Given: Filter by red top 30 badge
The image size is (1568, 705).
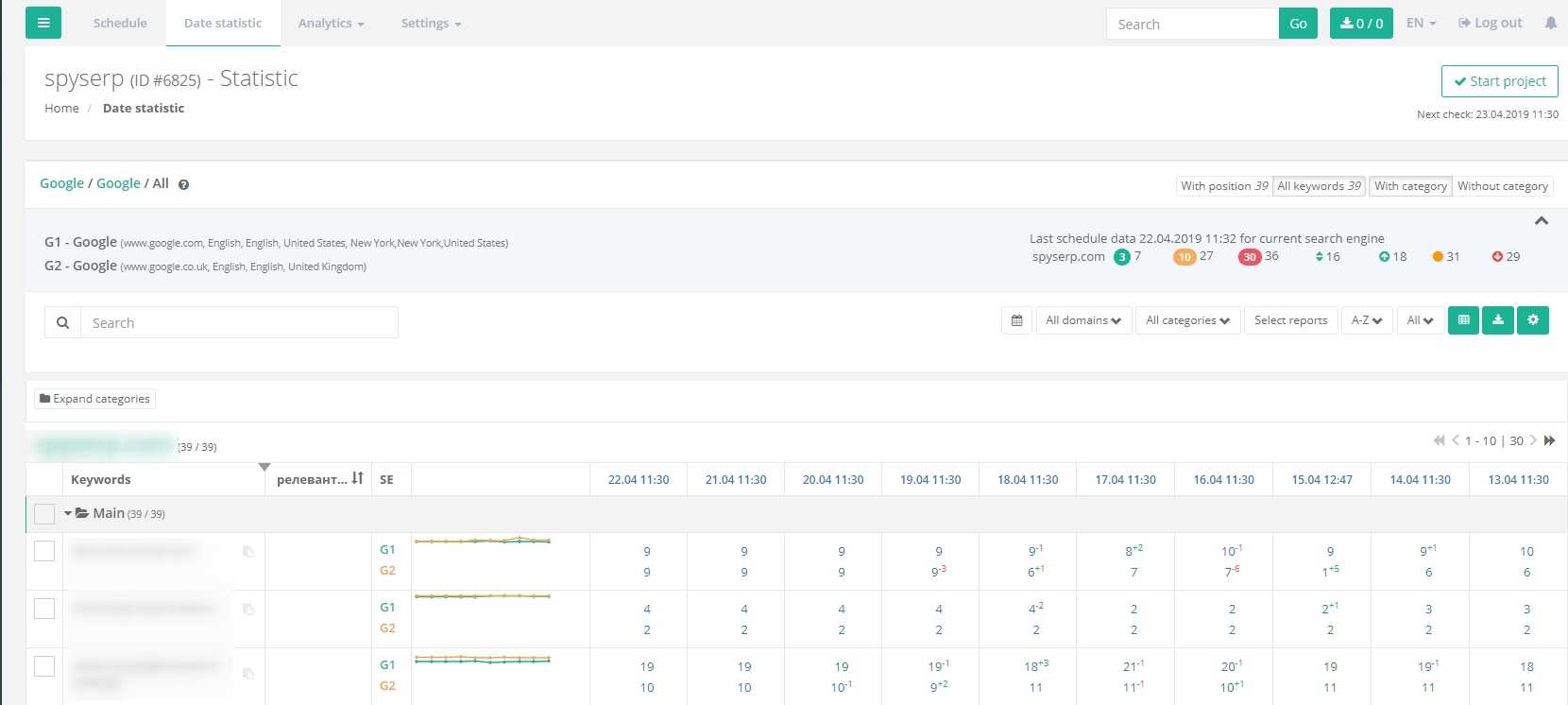Looking at the screenshot, I should (x=1250, y=257).
